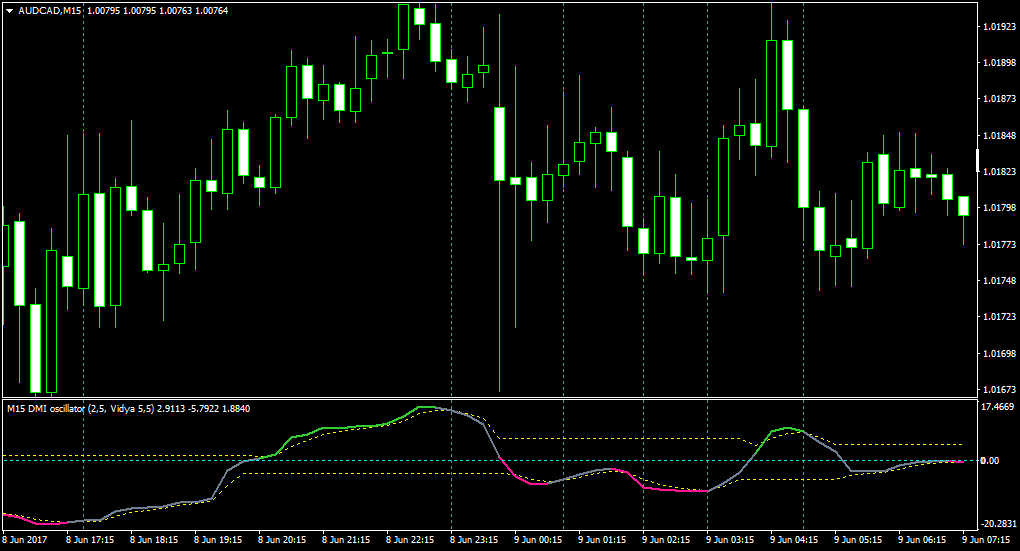Viewport: 1020px width, 551px height.
Task: Click price level 1.01823 on the axis
Action: 999,172
